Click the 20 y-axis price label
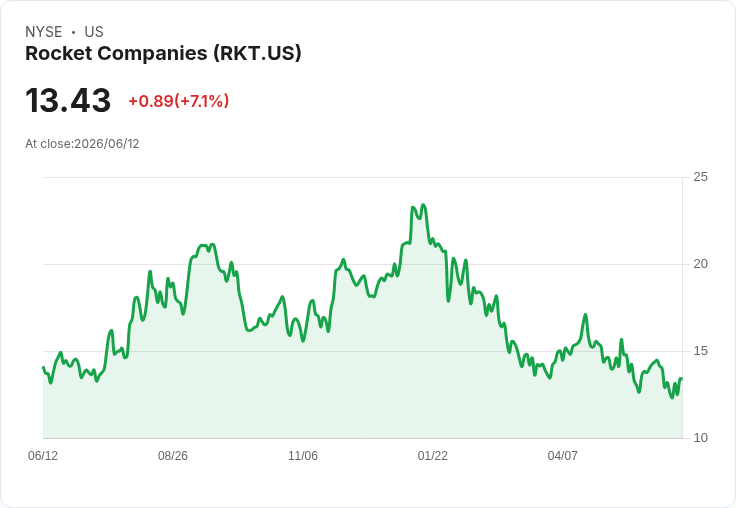 pyautogui.click(x=700, y=264)
